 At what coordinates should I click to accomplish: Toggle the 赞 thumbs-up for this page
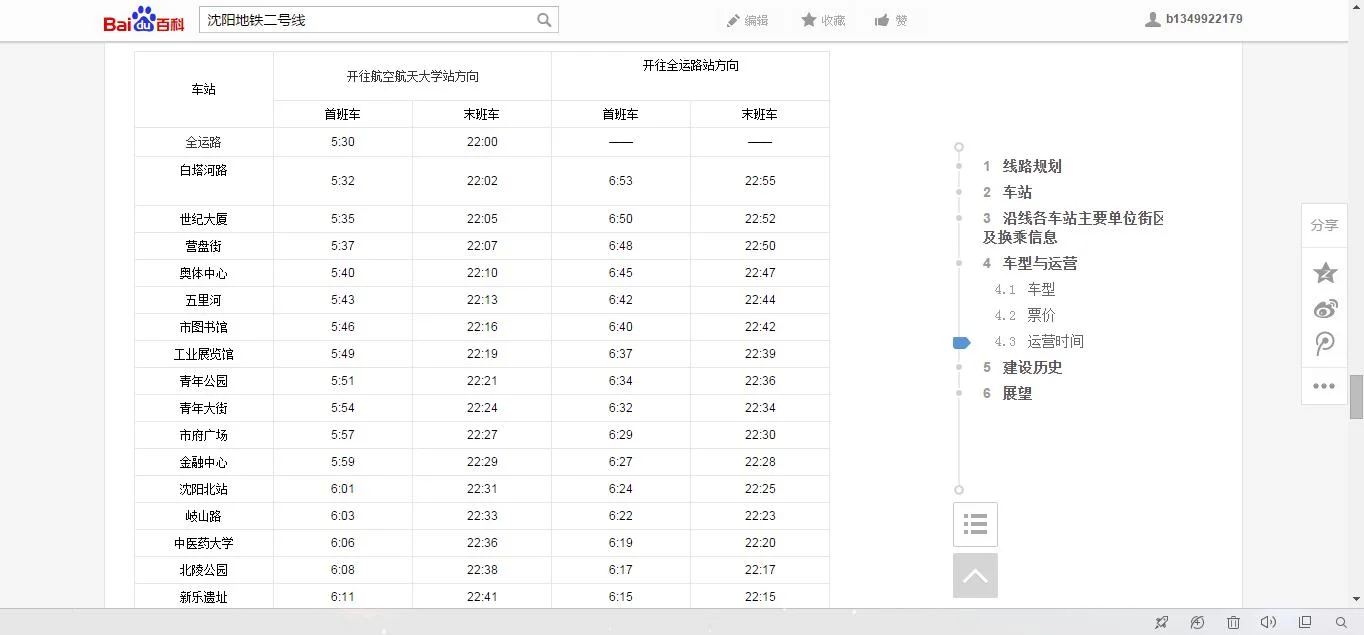point(890,19)
